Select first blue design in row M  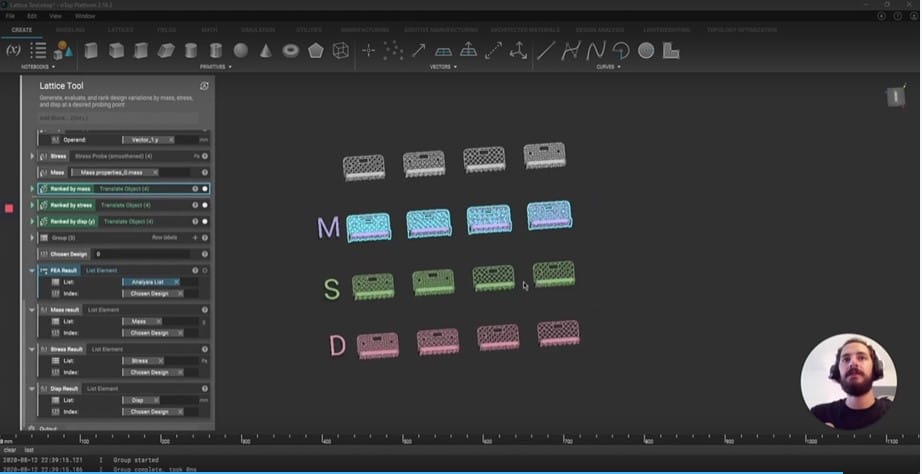coord(369,228)
